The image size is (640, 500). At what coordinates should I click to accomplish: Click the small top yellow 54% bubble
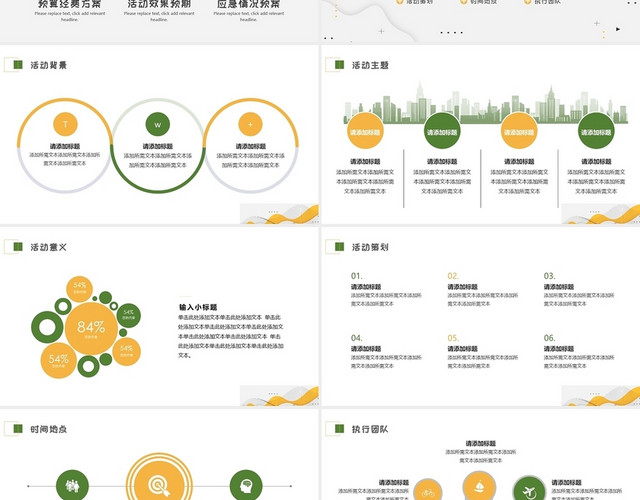click(80, 289)
